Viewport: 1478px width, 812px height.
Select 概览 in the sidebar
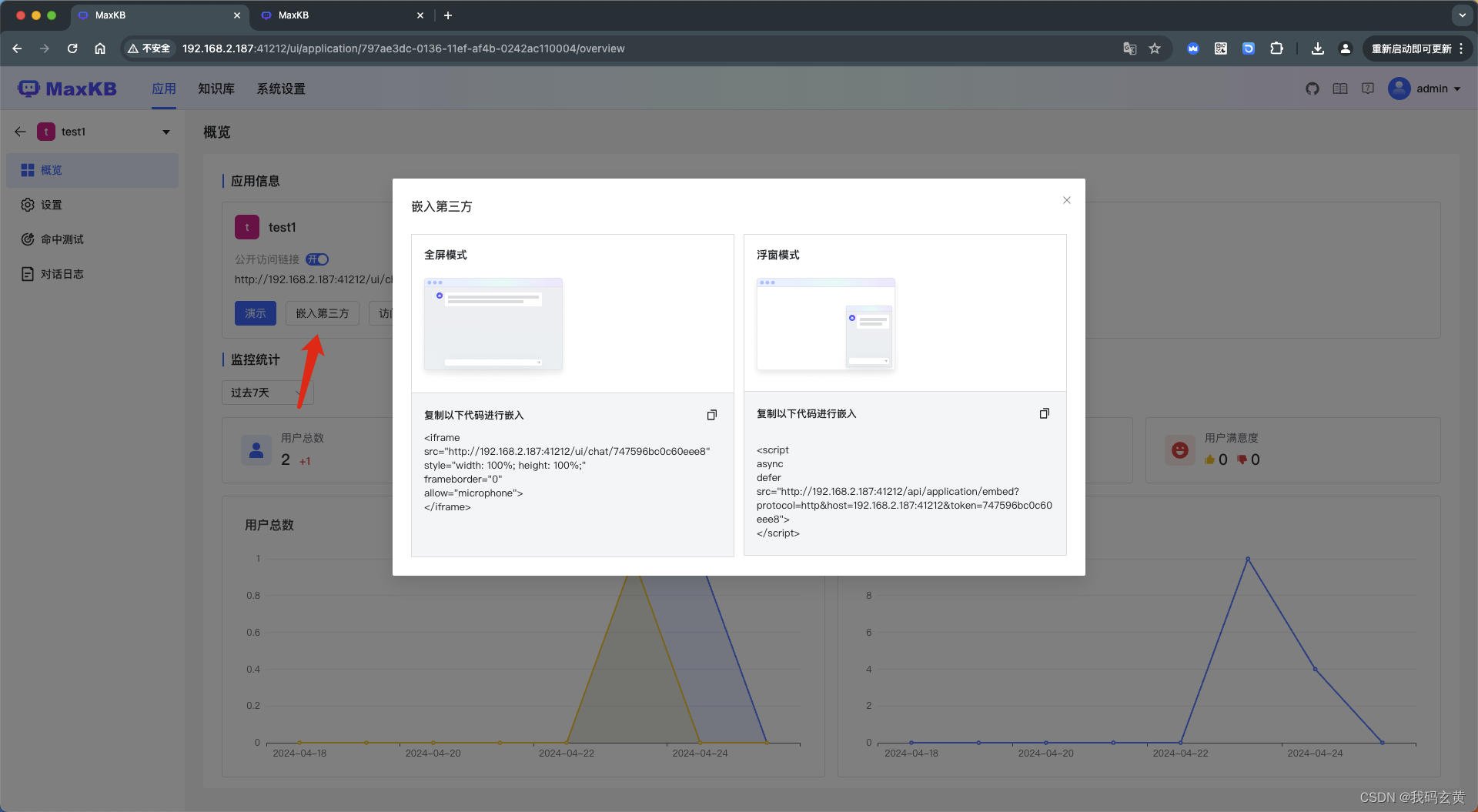(92, 170)
